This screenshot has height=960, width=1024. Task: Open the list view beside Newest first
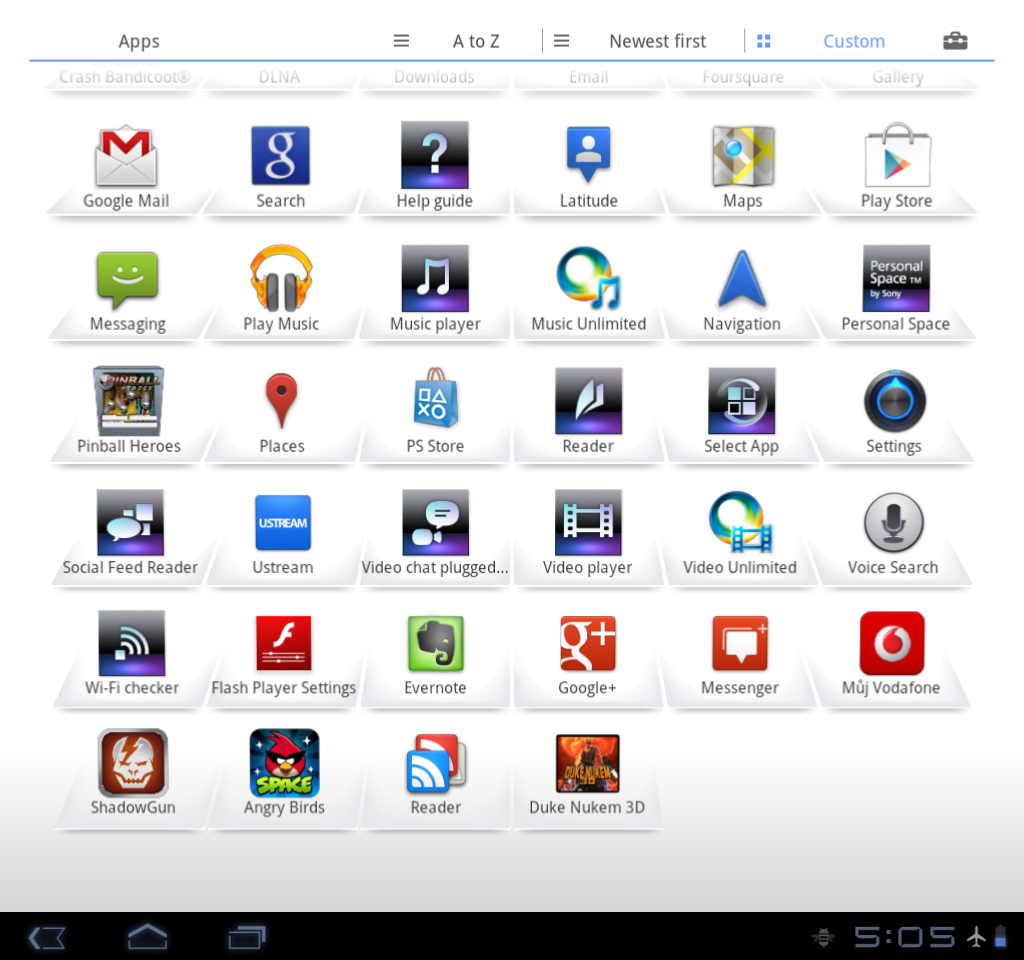(561, 41)
